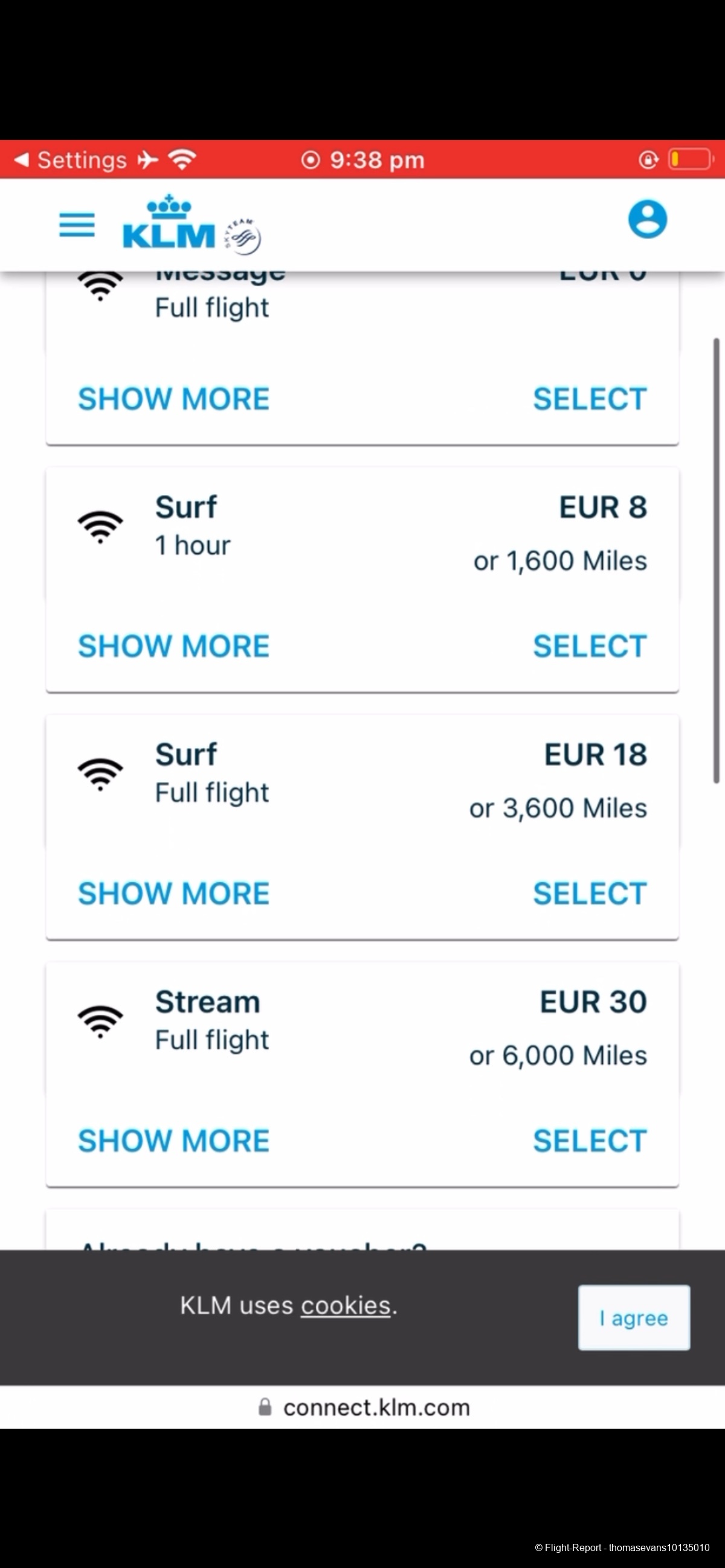Image resolution: width=725 pixels, height=1568 pixels.
Task: Expand Show More for Surf 1 hour
Action: 173,646
